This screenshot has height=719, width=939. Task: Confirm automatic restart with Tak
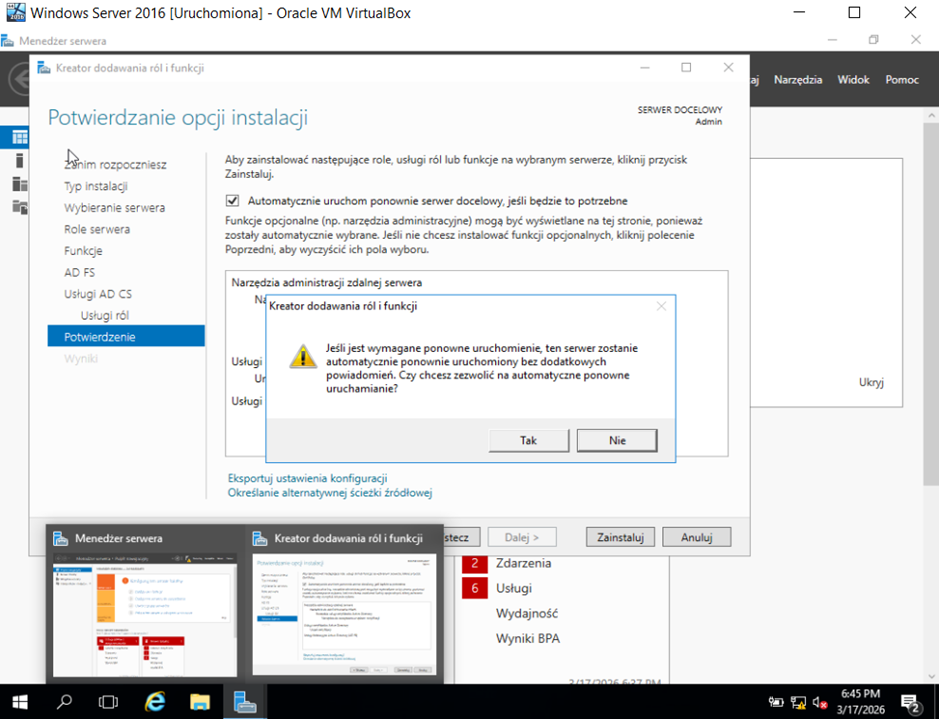click(x=529, y=440)
